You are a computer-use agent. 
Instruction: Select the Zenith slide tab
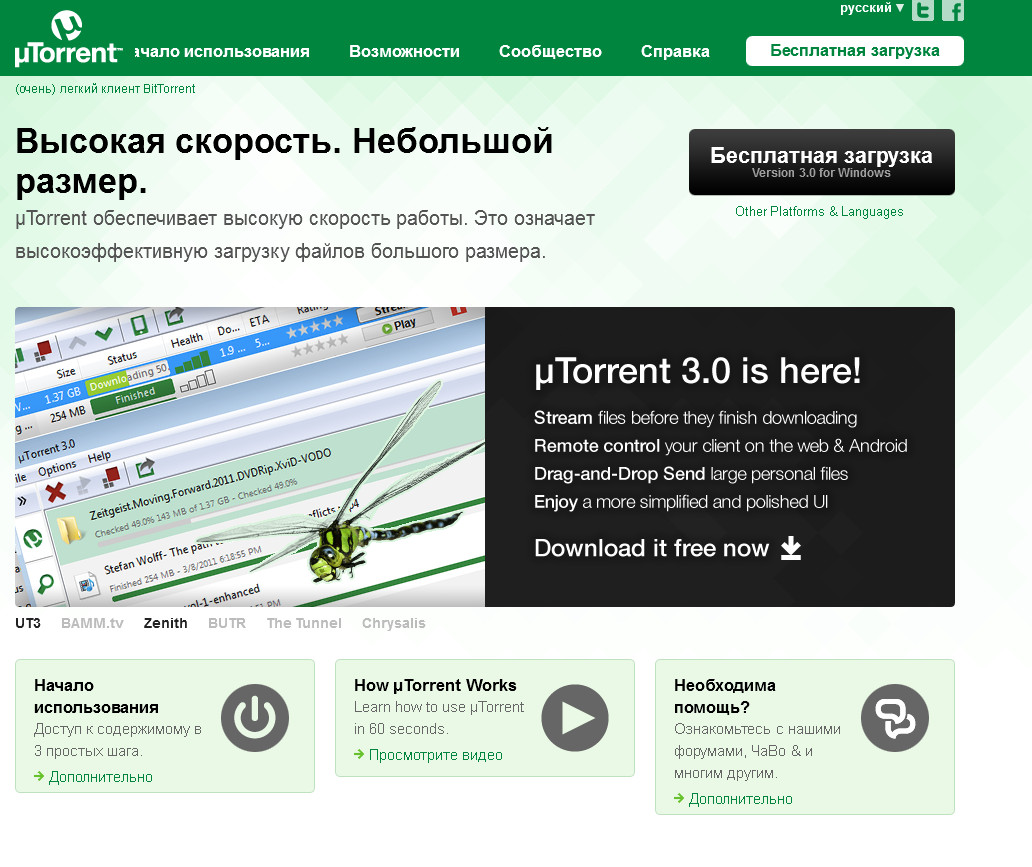point(165,623)
